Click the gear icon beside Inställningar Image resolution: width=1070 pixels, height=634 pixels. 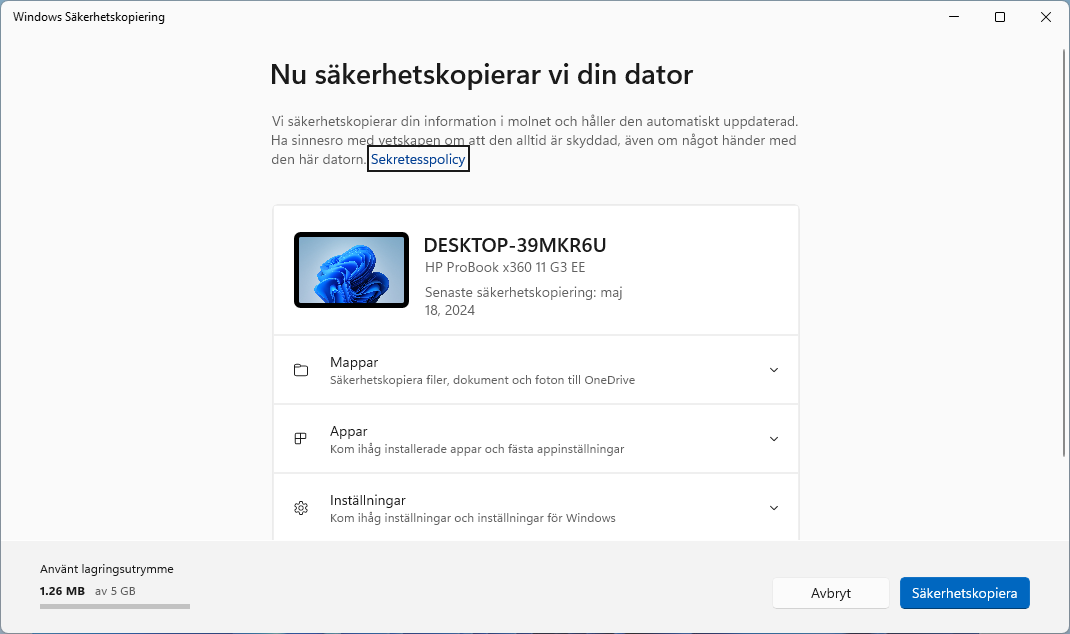(301, 507)
